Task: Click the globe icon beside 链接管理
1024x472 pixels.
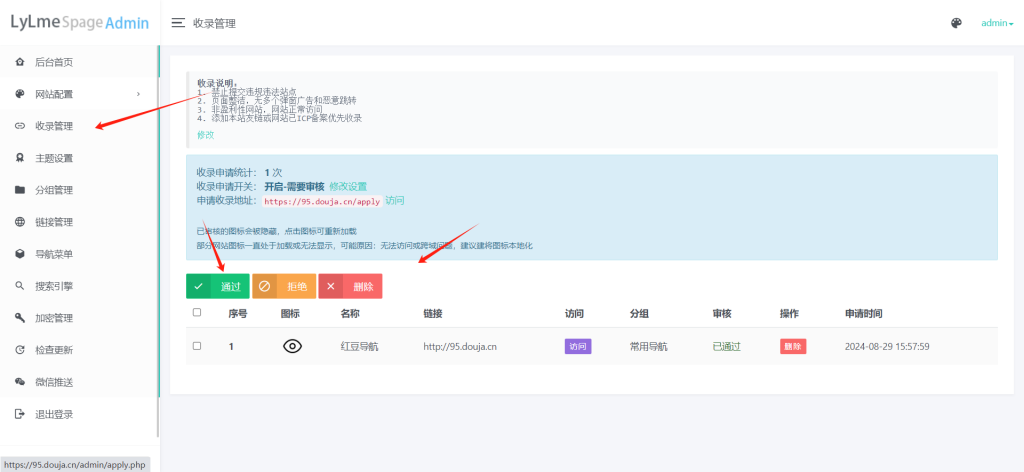Action: click(20, 222)
